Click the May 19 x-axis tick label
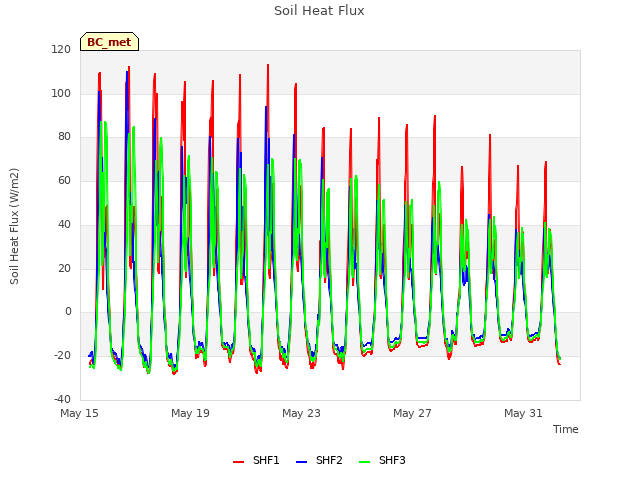 click(190, 413)
